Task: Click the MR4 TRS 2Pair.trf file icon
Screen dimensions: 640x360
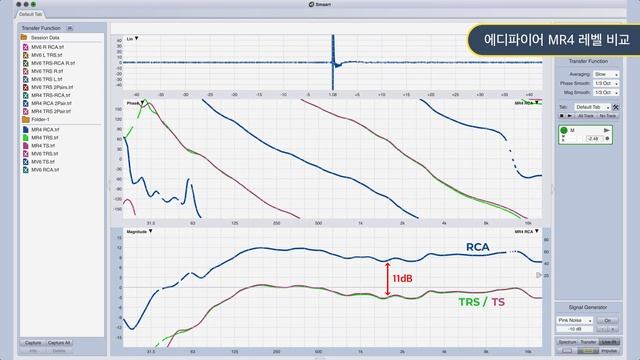Action: pos(25,111)
